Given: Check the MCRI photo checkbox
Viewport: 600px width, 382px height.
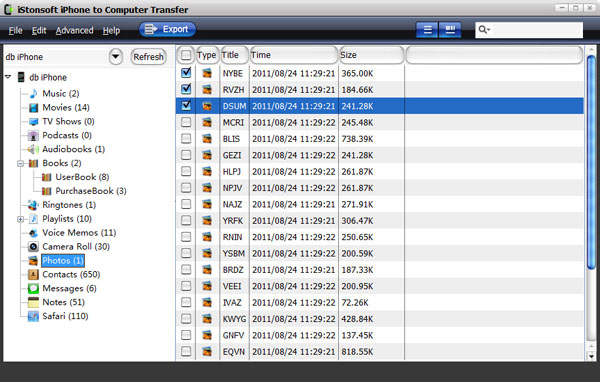Looking at the screenshot, I should click(x=186, y=122).
